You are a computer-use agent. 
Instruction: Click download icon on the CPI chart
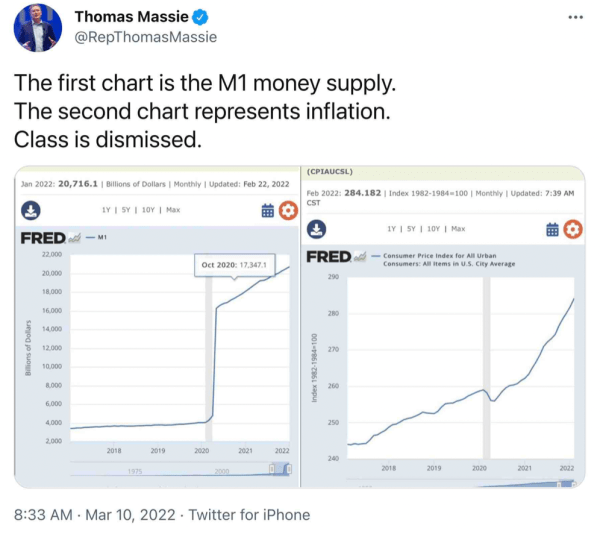tap(318, 228)
